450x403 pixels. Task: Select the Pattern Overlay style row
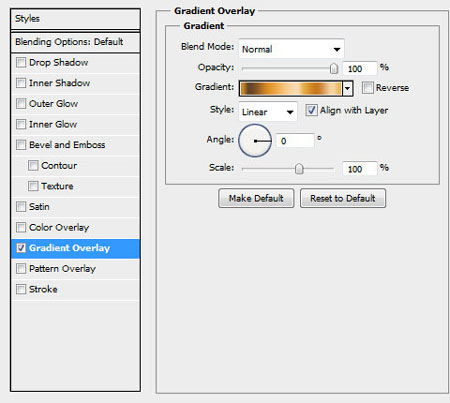click(x=75, y=269)
